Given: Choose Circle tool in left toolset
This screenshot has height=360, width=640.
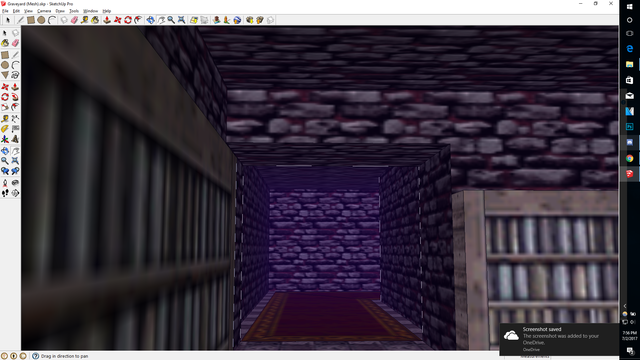Looking at the screenshot, I should coord(5,64).
